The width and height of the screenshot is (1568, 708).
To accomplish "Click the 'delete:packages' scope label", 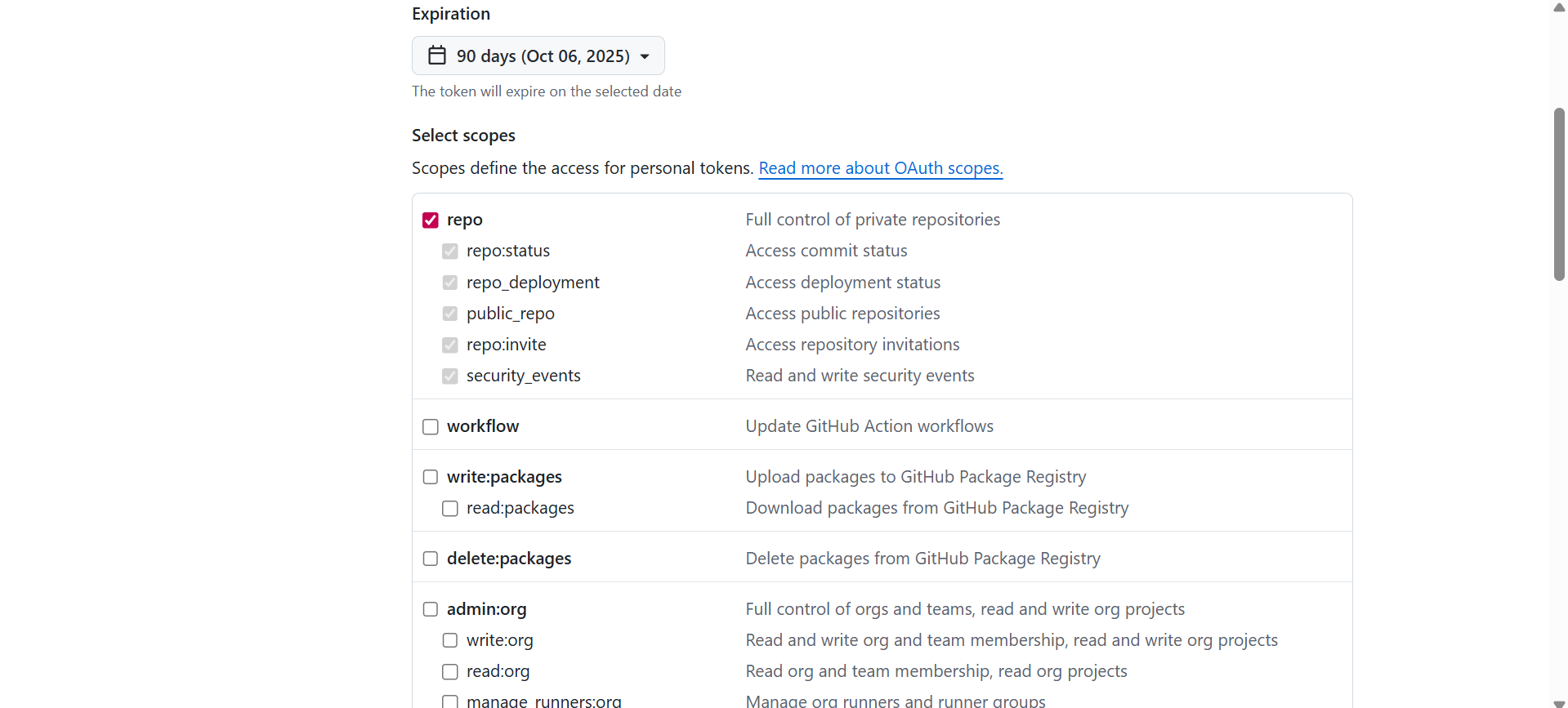I will coord(509,559).
